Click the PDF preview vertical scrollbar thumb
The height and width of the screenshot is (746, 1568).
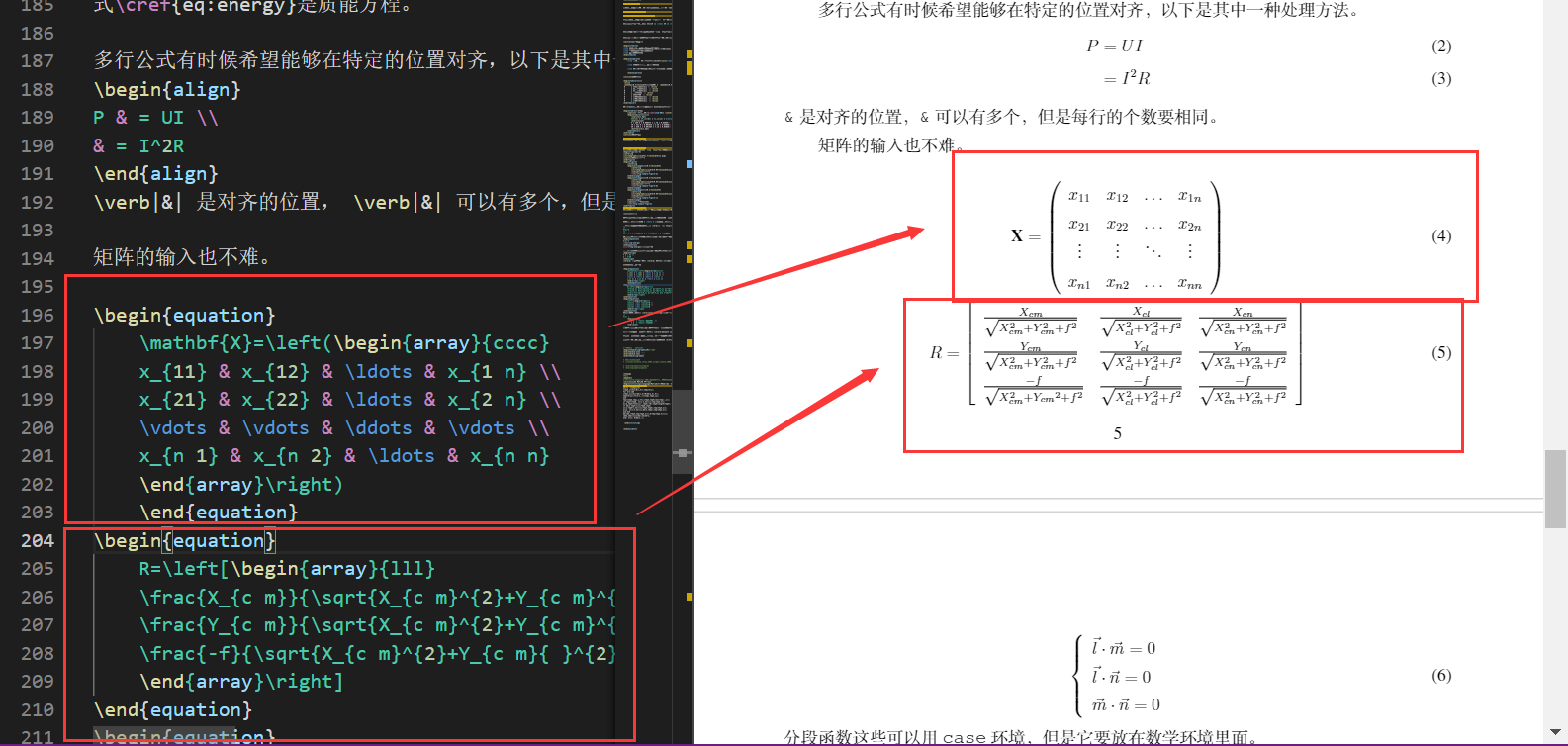[1555, 490]
